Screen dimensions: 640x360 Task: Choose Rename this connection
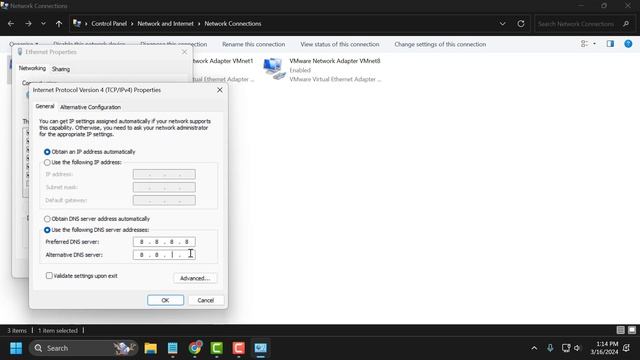click(x=253, y=44)
